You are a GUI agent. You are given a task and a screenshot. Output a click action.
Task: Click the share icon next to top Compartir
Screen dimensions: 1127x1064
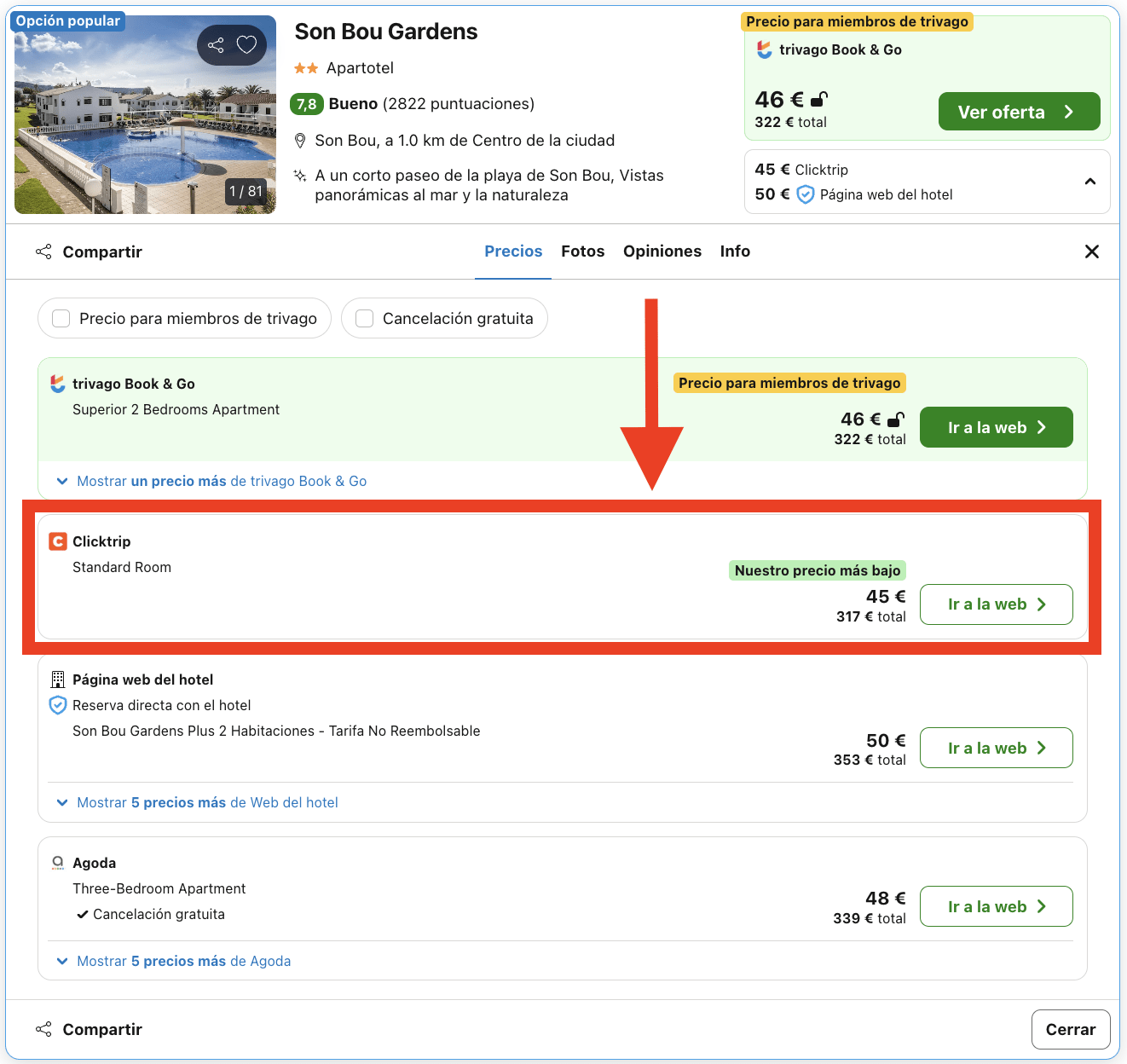point(43,252)
